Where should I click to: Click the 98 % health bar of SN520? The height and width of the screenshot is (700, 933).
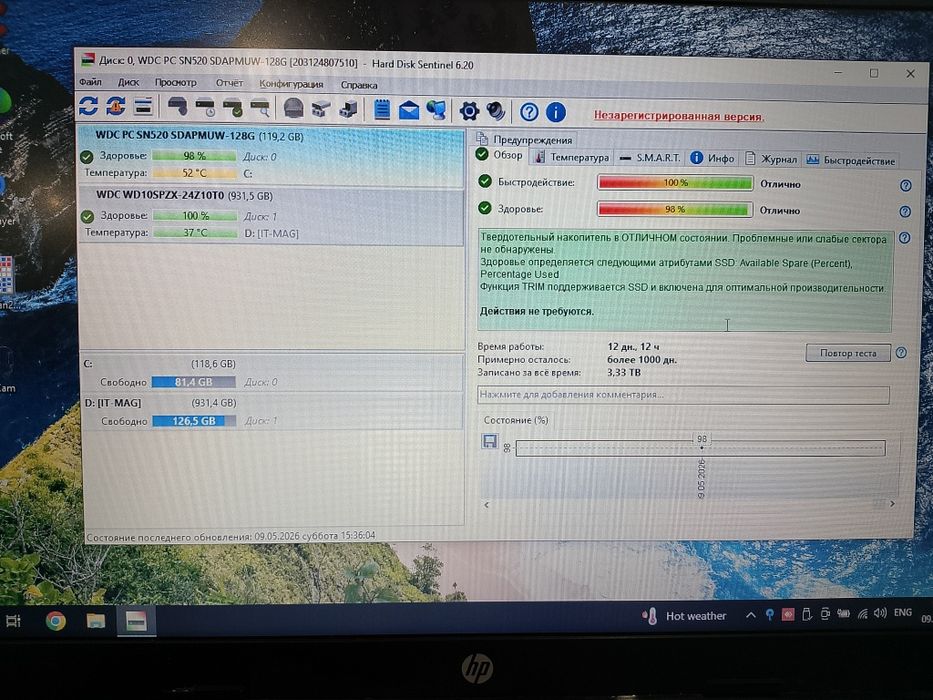[x=194, y=156]
